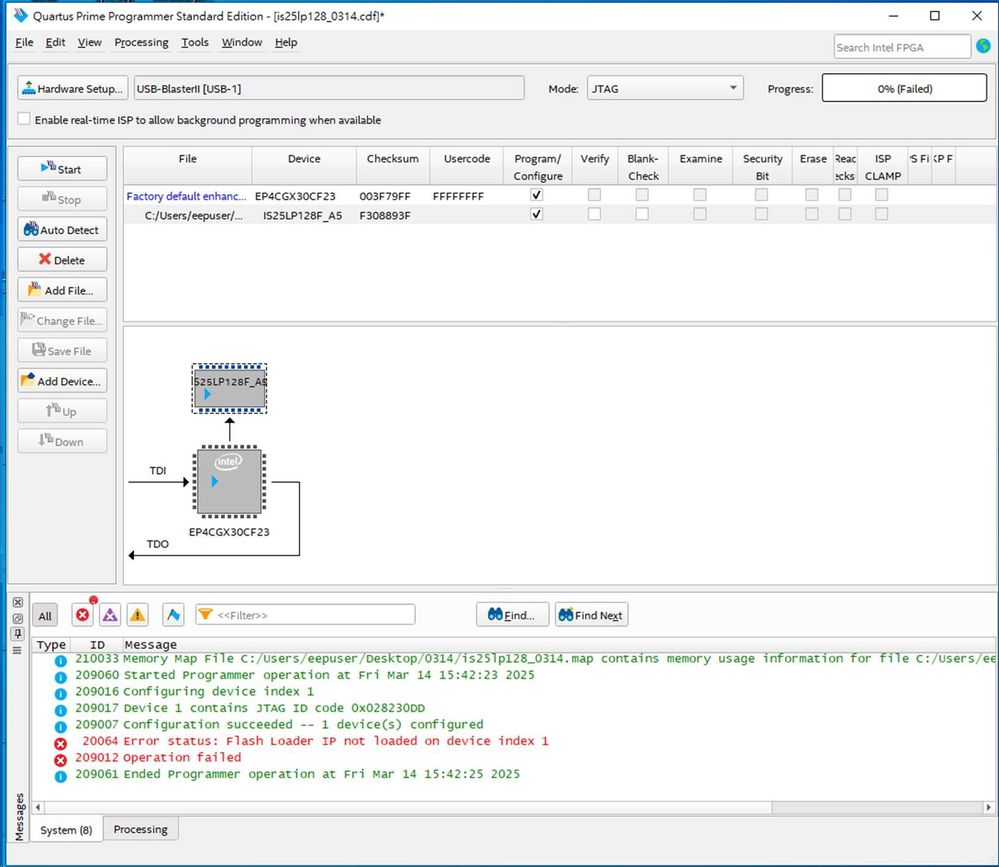Viewport: 999px width, 867px height.
Task: Uncheck Program/Configure for IS25LP128F_A5 row
Action: (537, 214)
